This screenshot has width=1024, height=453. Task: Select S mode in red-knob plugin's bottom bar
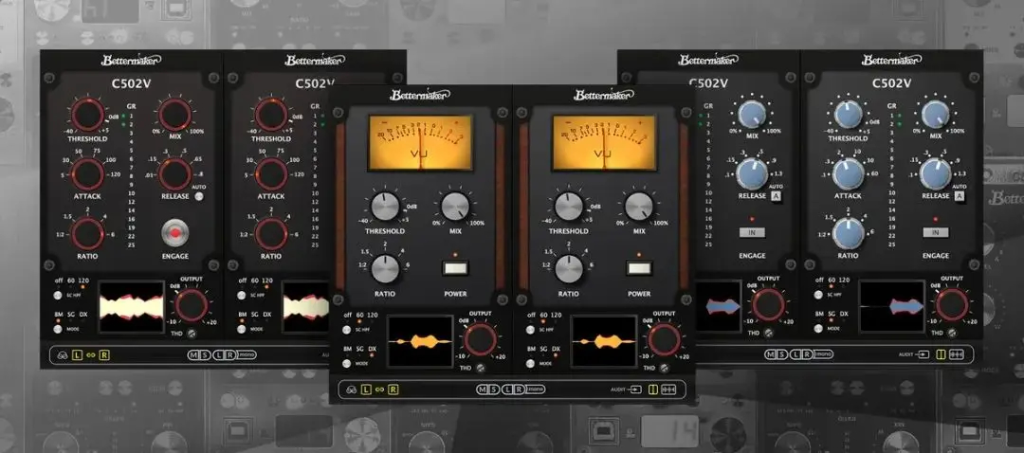click(205, 355)
